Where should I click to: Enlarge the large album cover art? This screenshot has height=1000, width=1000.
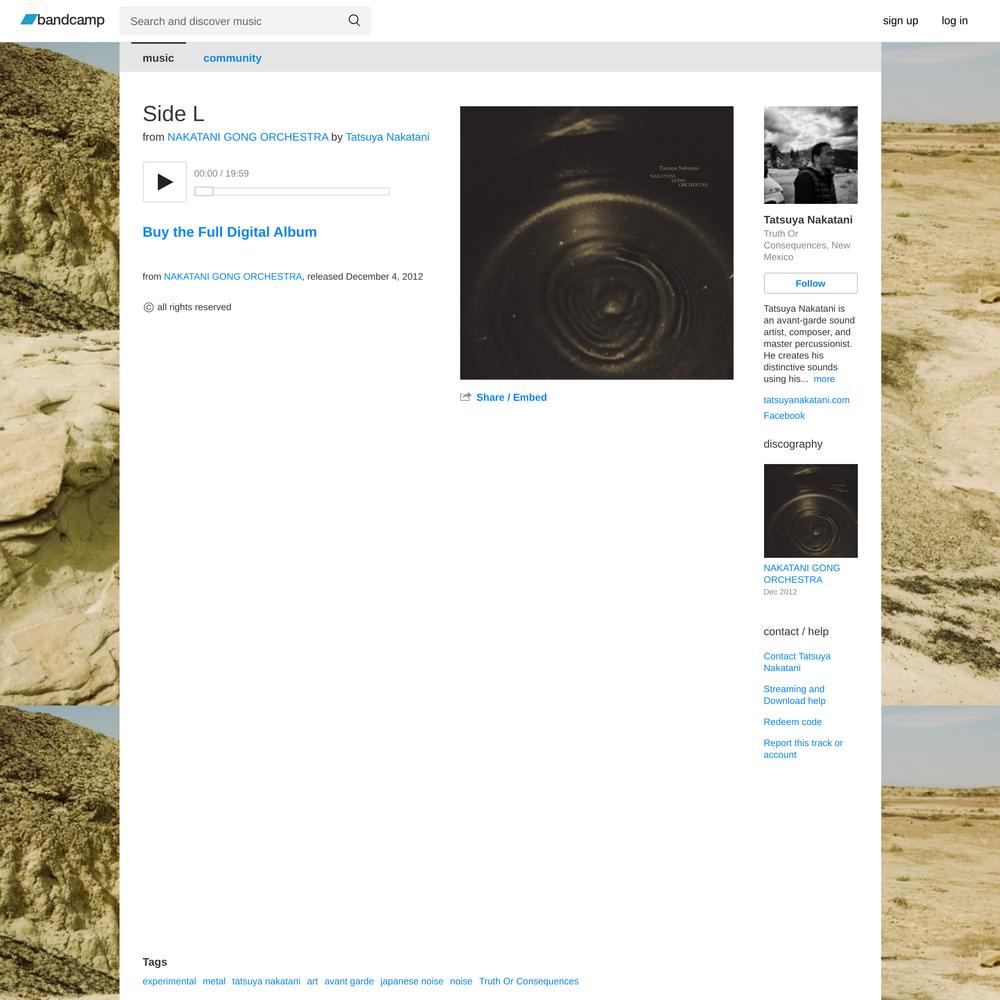pyautogui.click(x=596, y=243)
